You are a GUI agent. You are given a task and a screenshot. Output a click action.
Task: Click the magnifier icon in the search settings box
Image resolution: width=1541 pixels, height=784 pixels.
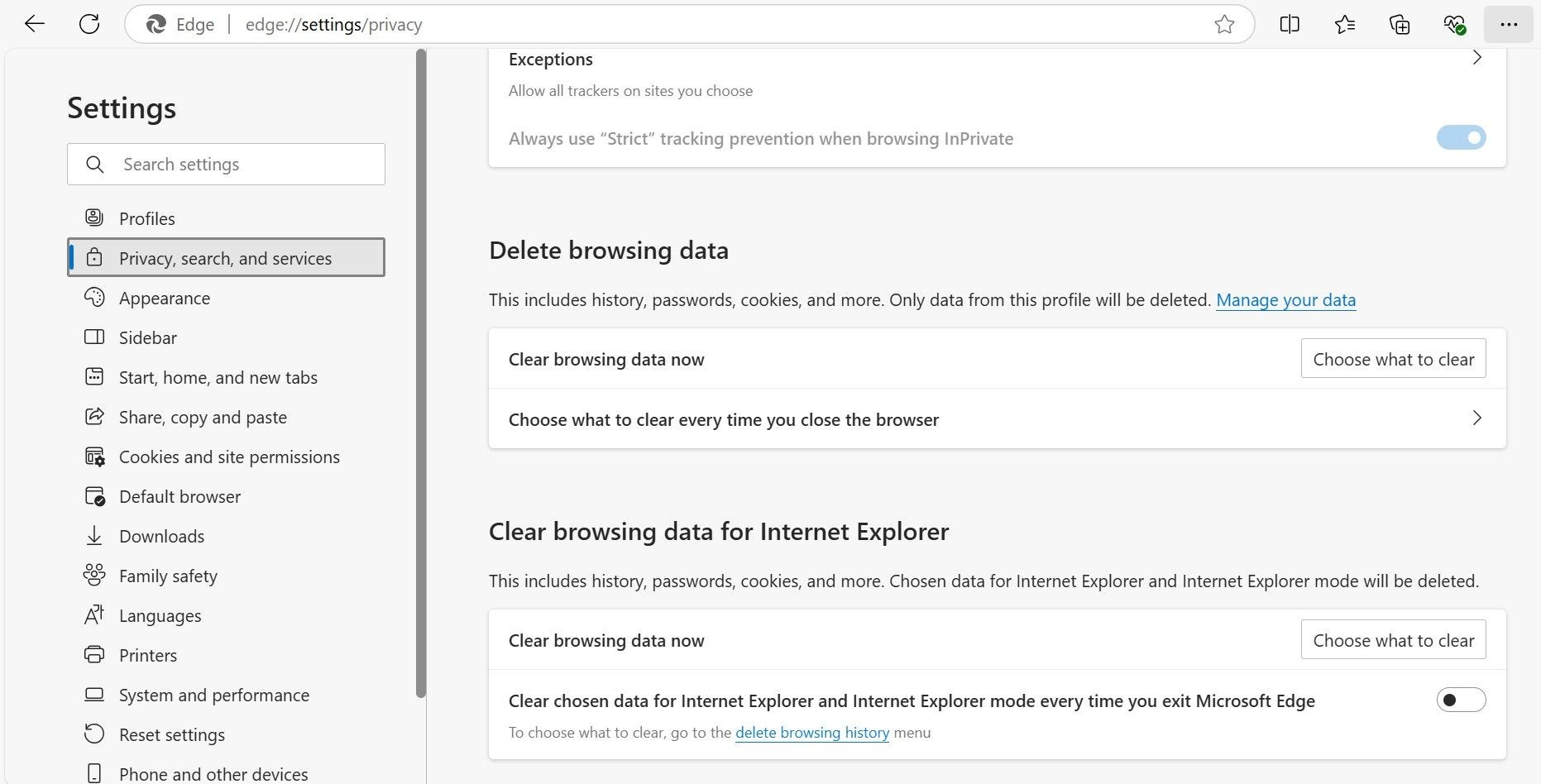[x=95, y=165]
